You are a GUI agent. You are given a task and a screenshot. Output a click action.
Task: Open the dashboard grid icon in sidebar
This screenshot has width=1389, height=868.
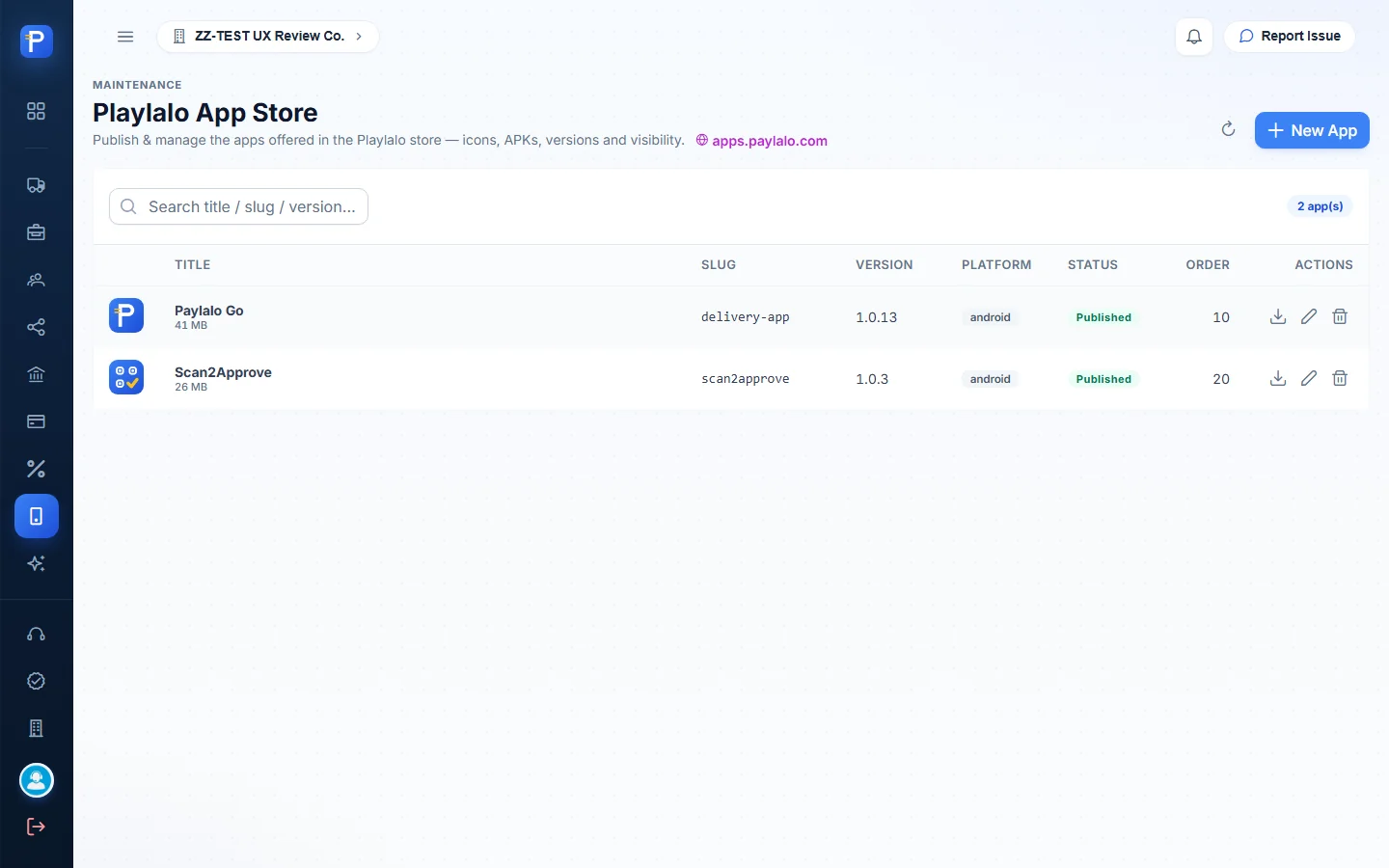pyautogui.click(x=37, y=111)
